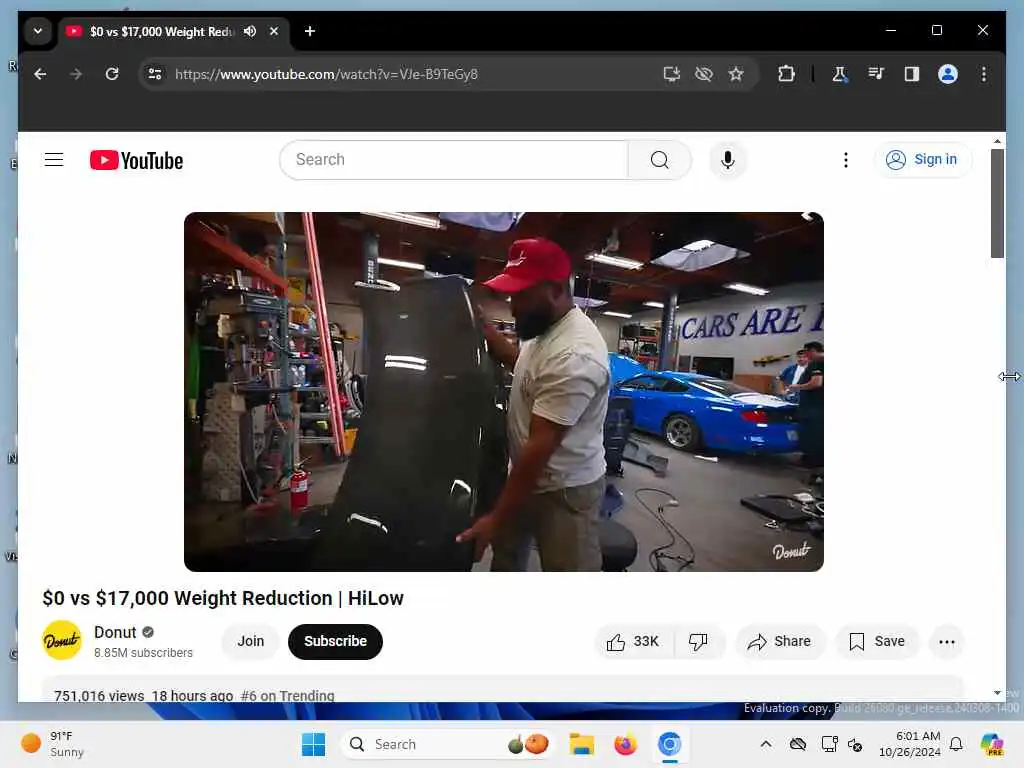Join the Donut channel membership
The height and width of the screenshot is (768, 1024).
click(251, 641)
